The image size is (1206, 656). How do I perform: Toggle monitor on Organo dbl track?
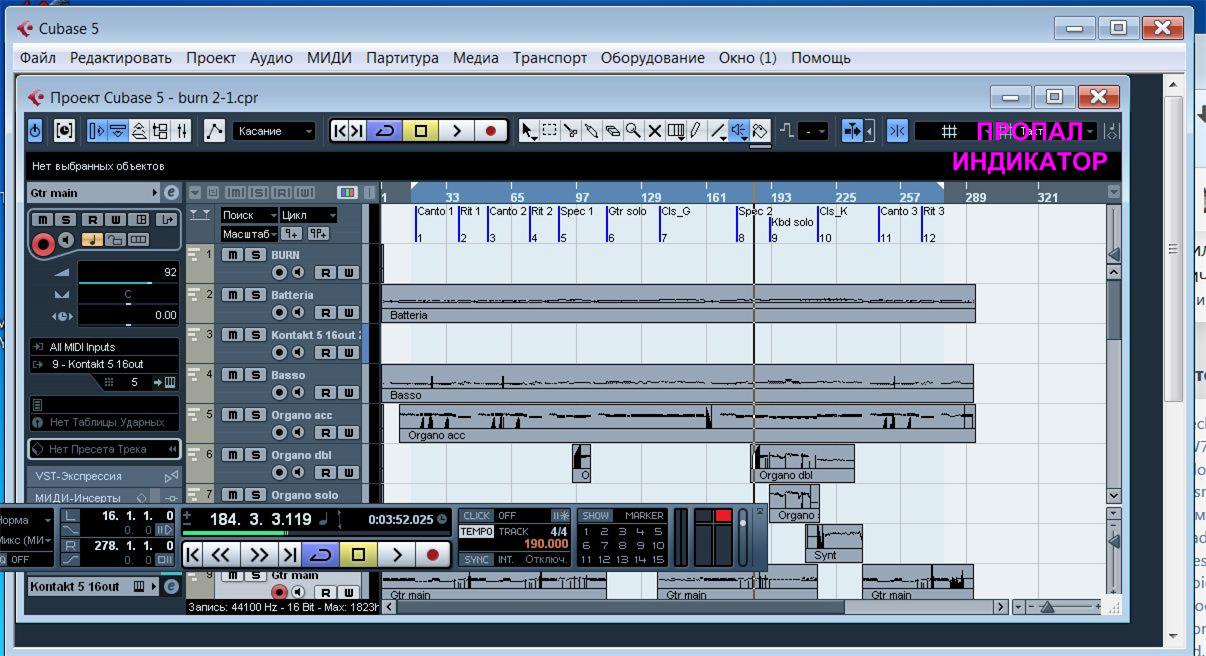pyautogui.click(x=298, y=472)
